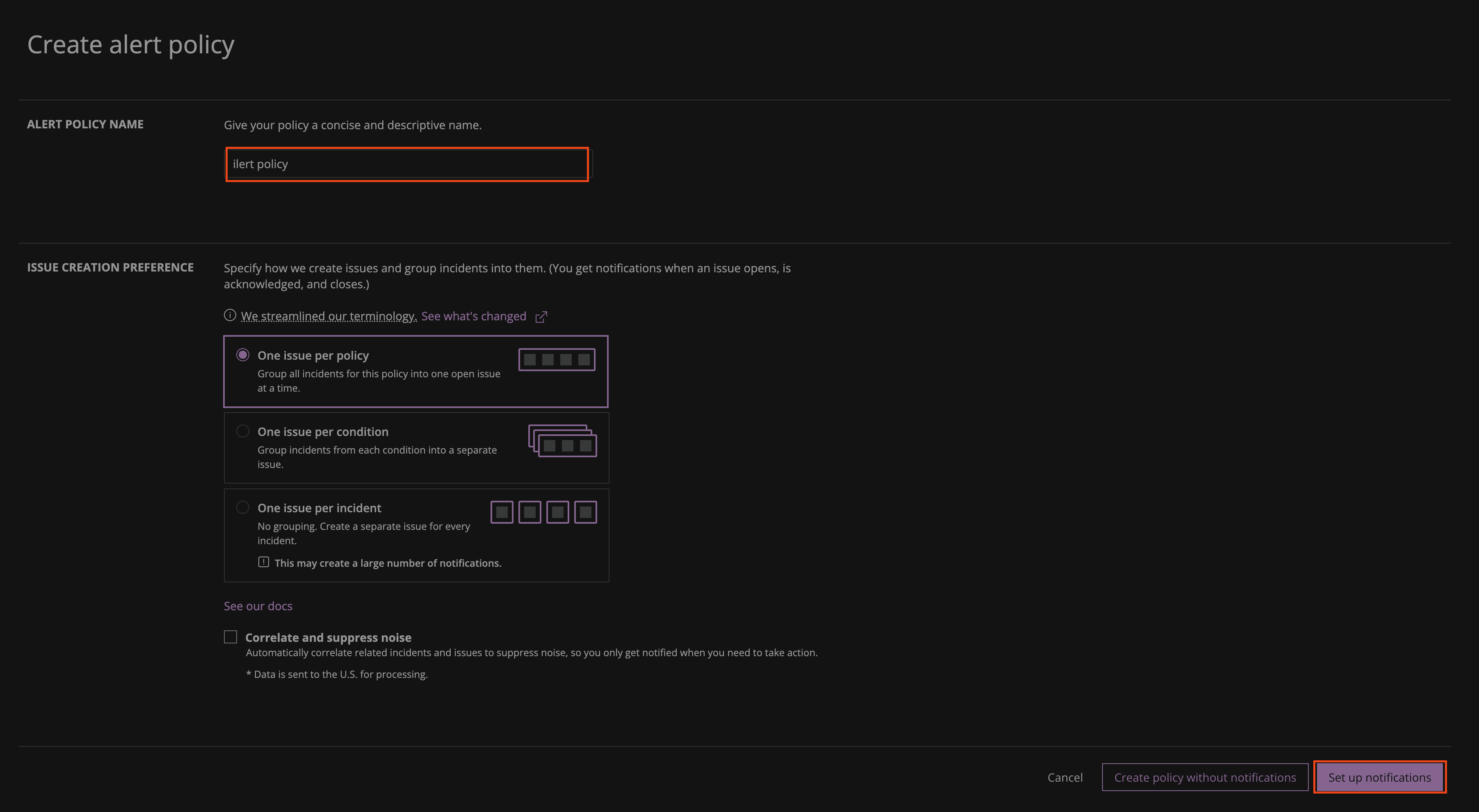Click We streamlined our terminology text
This screenshot has width=1479, height=812.
click(x=329, y=317)
